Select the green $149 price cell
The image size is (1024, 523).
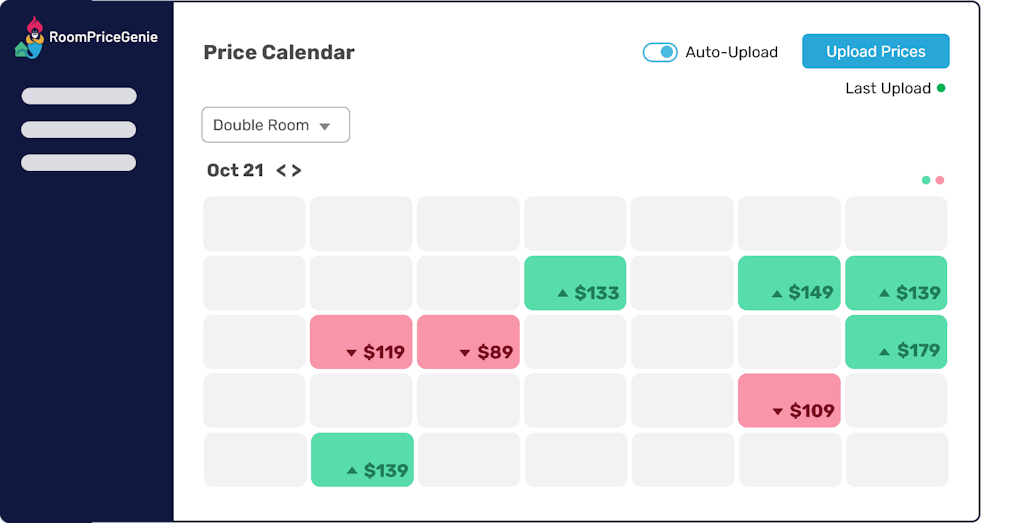789,283
